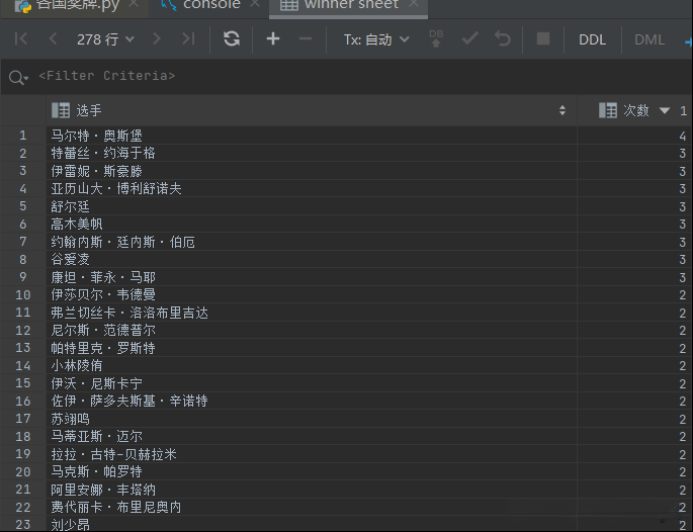Toggle sort arrows on 选手 column
The width and height of the screenshot is (693, 532).
(562, 110)
